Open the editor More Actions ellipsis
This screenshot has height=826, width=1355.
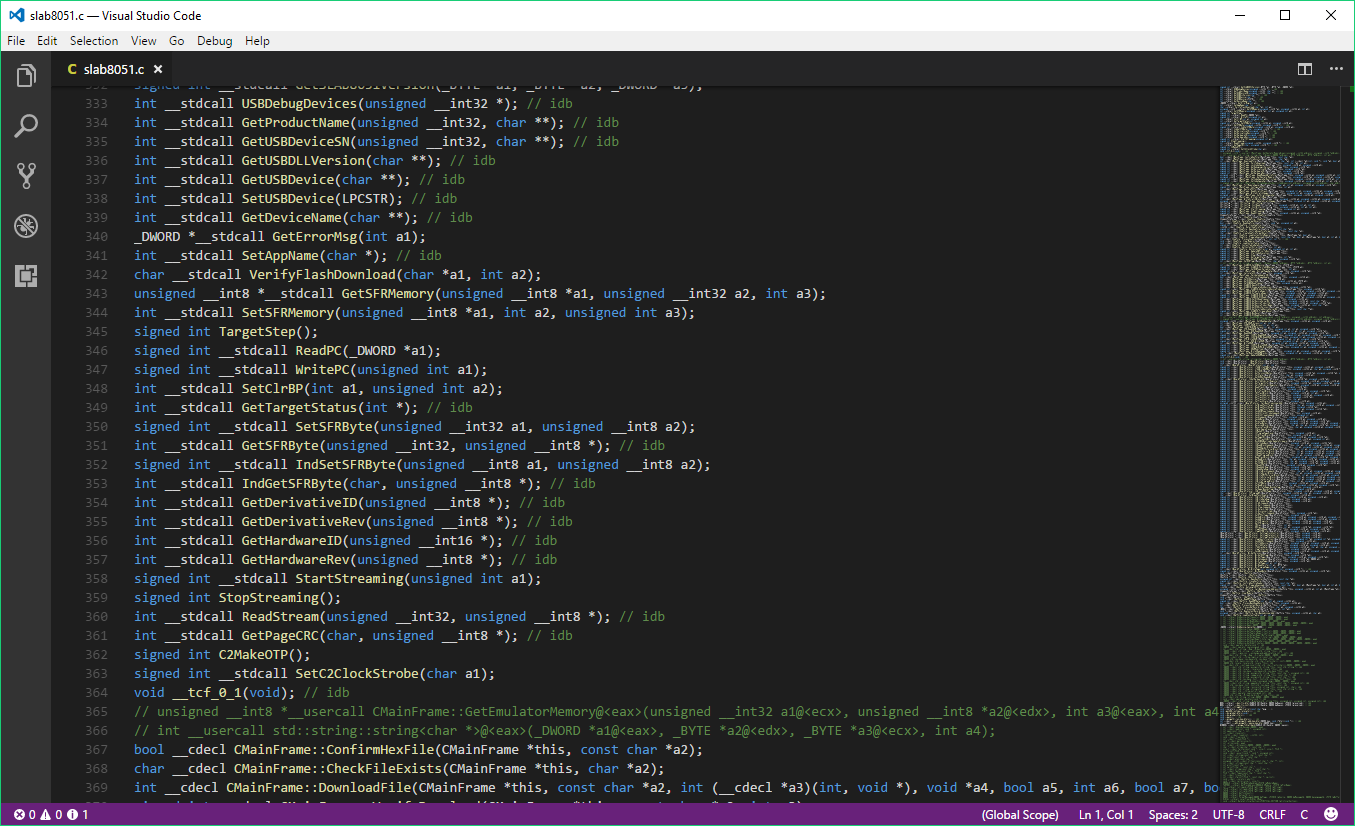click(x=1336, y=69)
